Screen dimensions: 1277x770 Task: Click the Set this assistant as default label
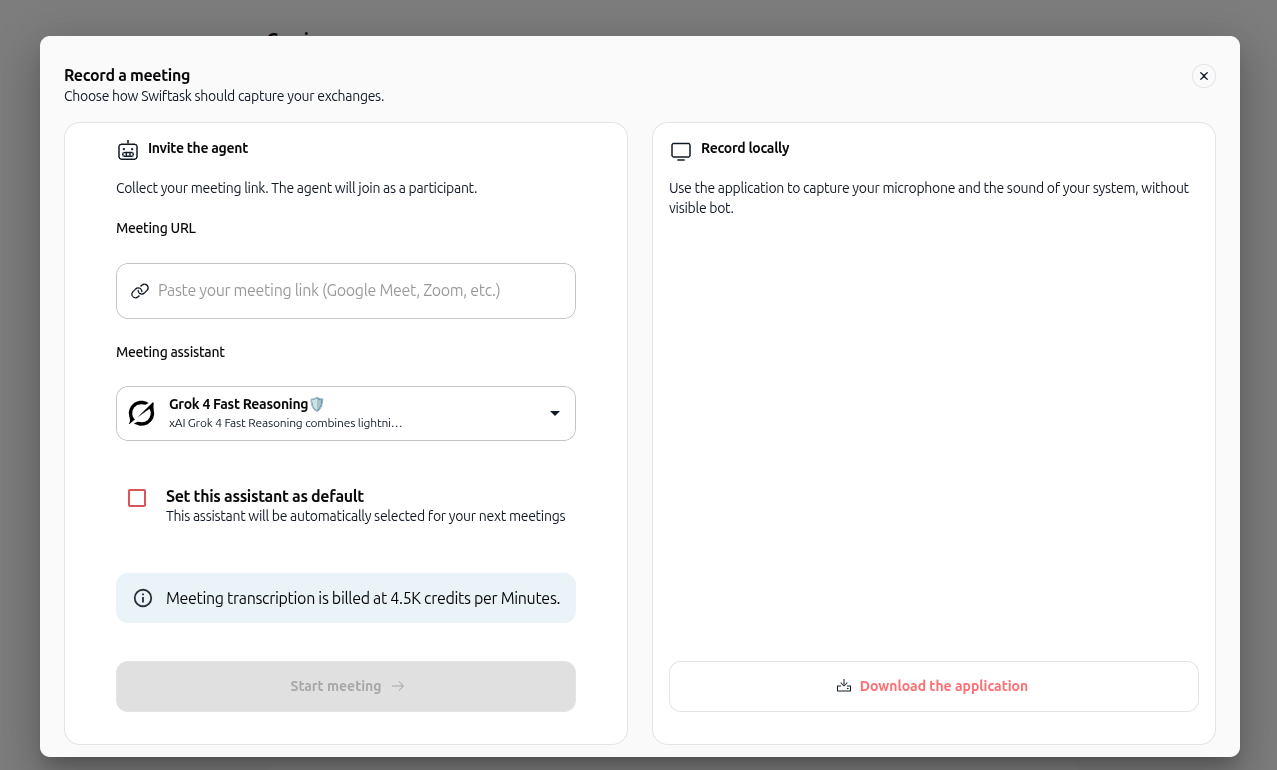point(265,496)
